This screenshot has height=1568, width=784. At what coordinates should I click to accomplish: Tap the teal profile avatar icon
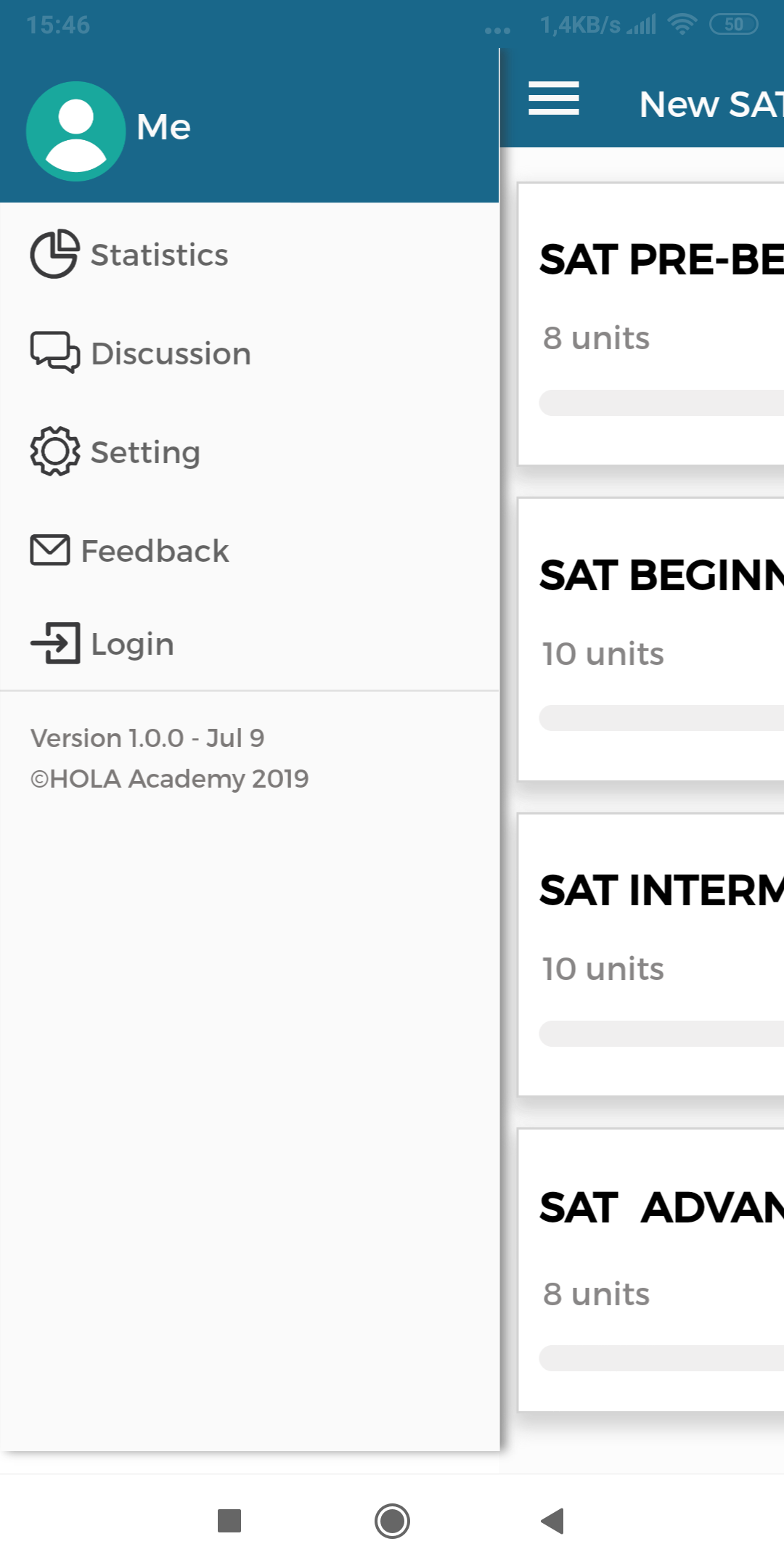click(x=75, y=131)
